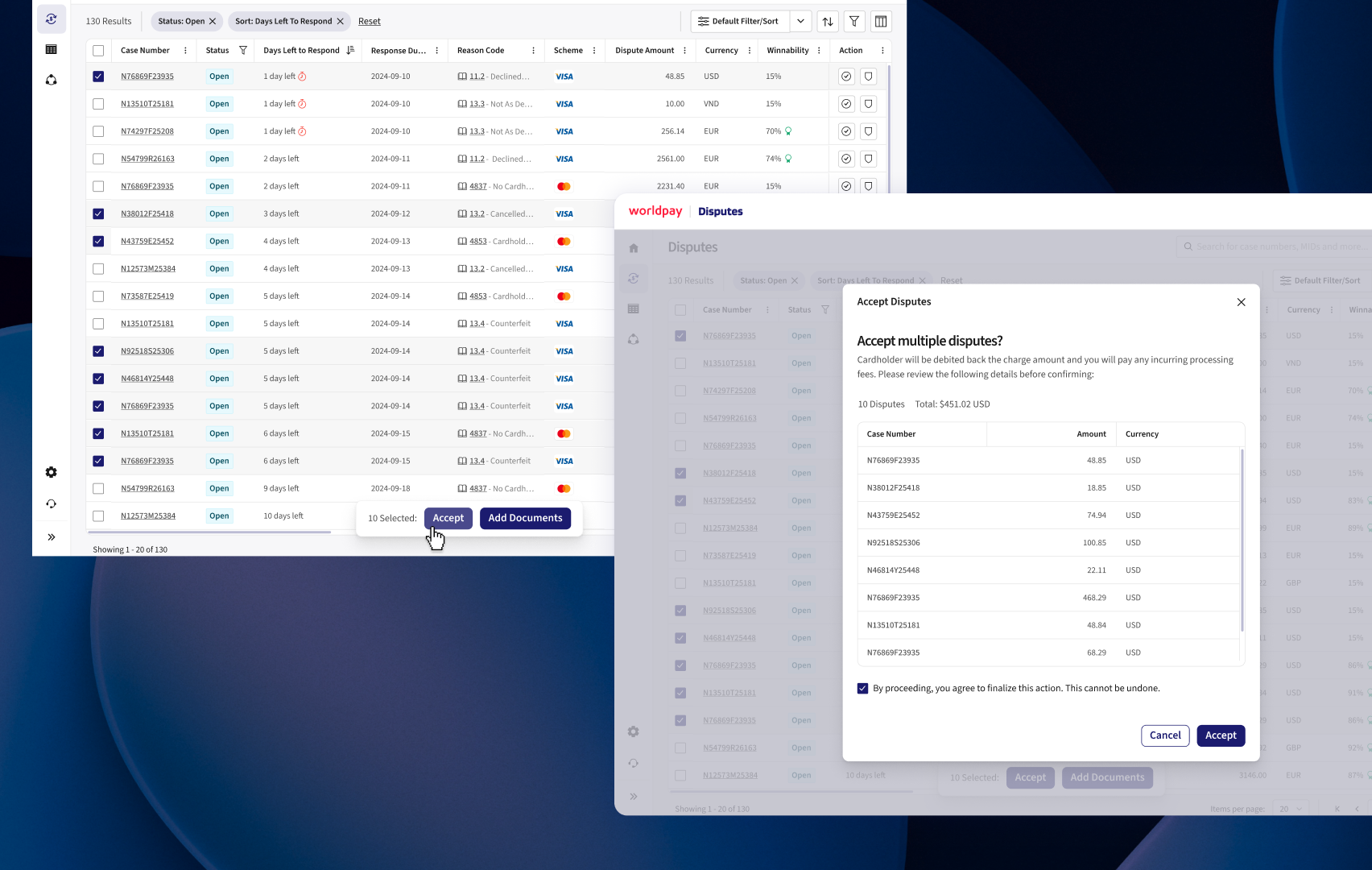Open the Reason Code column options menu

[533, 50]
